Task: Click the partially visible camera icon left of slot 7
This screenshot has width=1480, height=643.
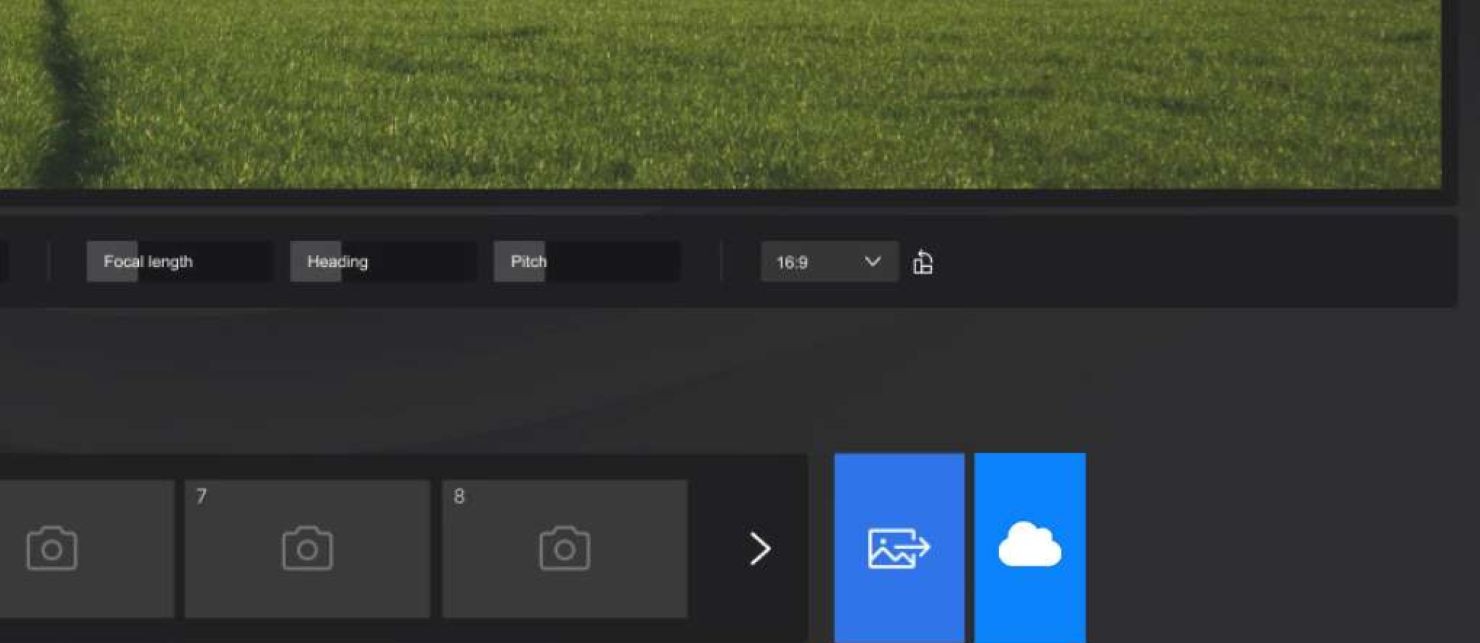Action: [x=51, y=549]
